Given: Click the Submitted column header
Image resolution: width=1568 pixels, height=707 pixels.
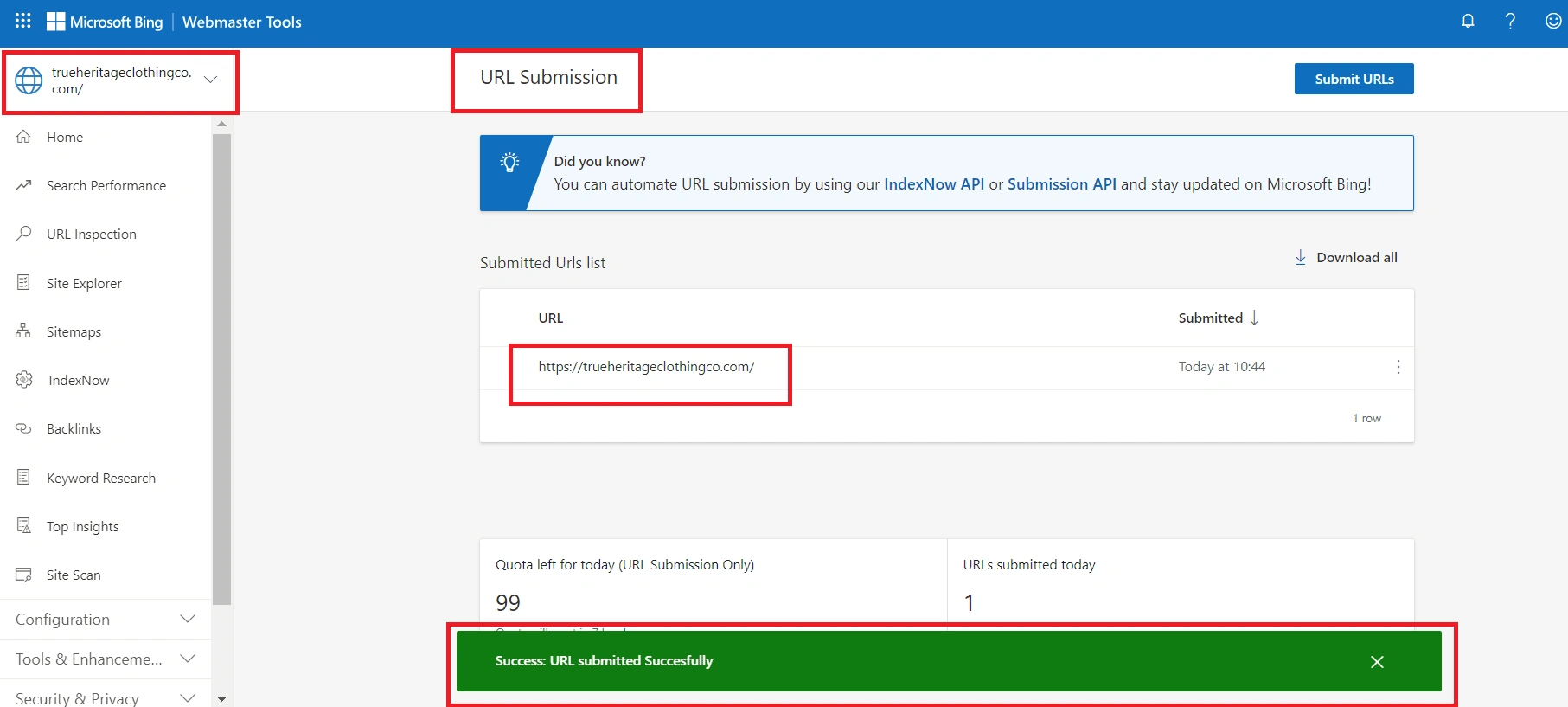Looking at the screenshot, I should pos(1210,318).
